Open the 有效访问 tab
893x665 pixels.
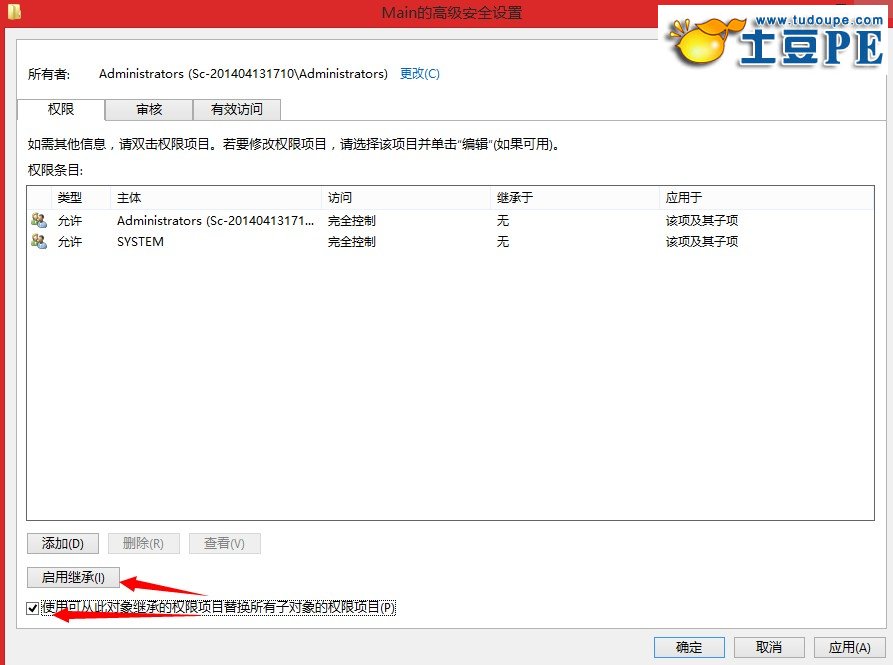click(237, 110)
